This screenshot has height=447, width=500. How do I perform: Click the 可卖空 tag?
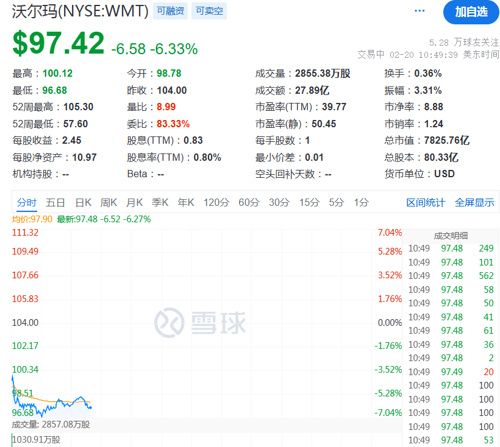point(209,11)
